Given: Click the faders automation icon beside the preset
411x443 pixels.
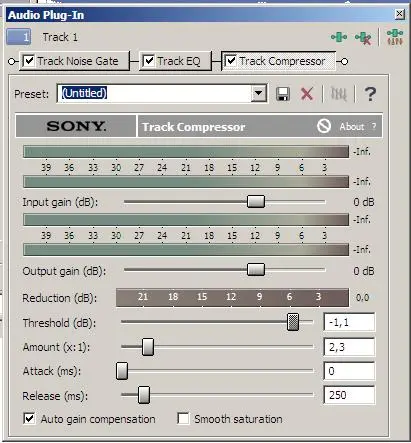Looking at the screenshot, I should click(x=339, y=94).
